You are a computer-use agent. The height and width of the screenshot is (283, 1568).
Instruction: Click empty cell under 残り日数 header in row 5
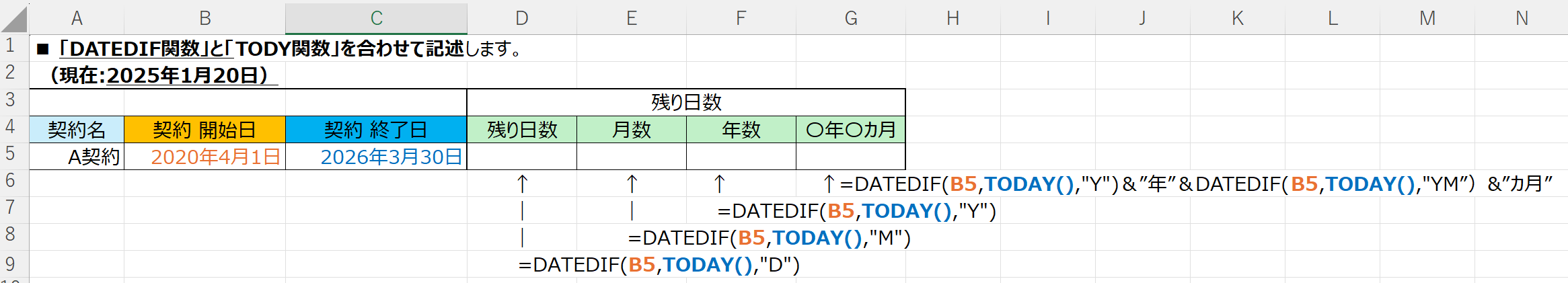(x=521, y=157)
